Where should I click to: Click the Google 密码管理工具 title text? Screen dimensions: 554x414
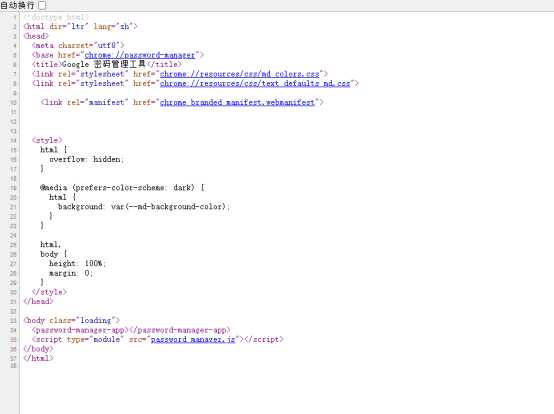point(104,64)
